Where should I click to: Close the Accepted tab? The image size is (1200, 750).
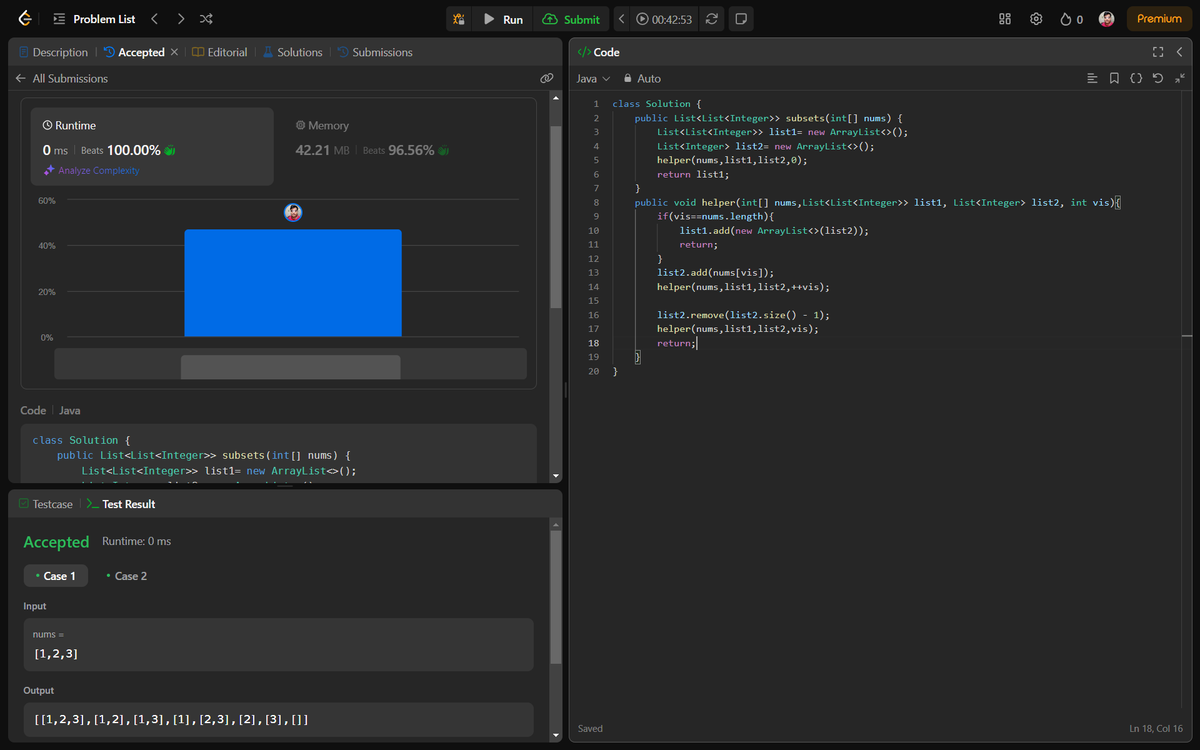[175, 52]
